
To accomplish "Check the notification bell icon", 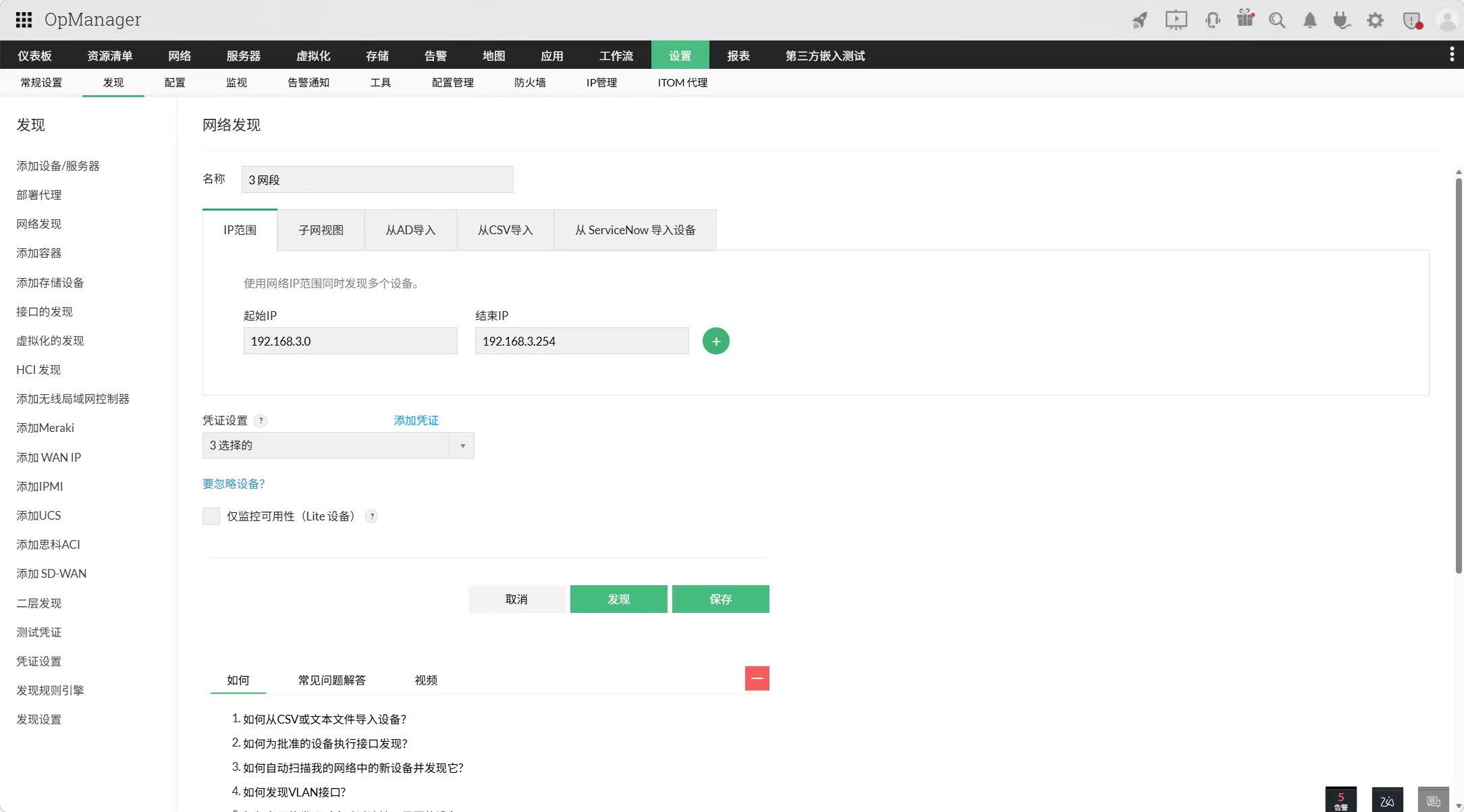I will click(1309, 20).
